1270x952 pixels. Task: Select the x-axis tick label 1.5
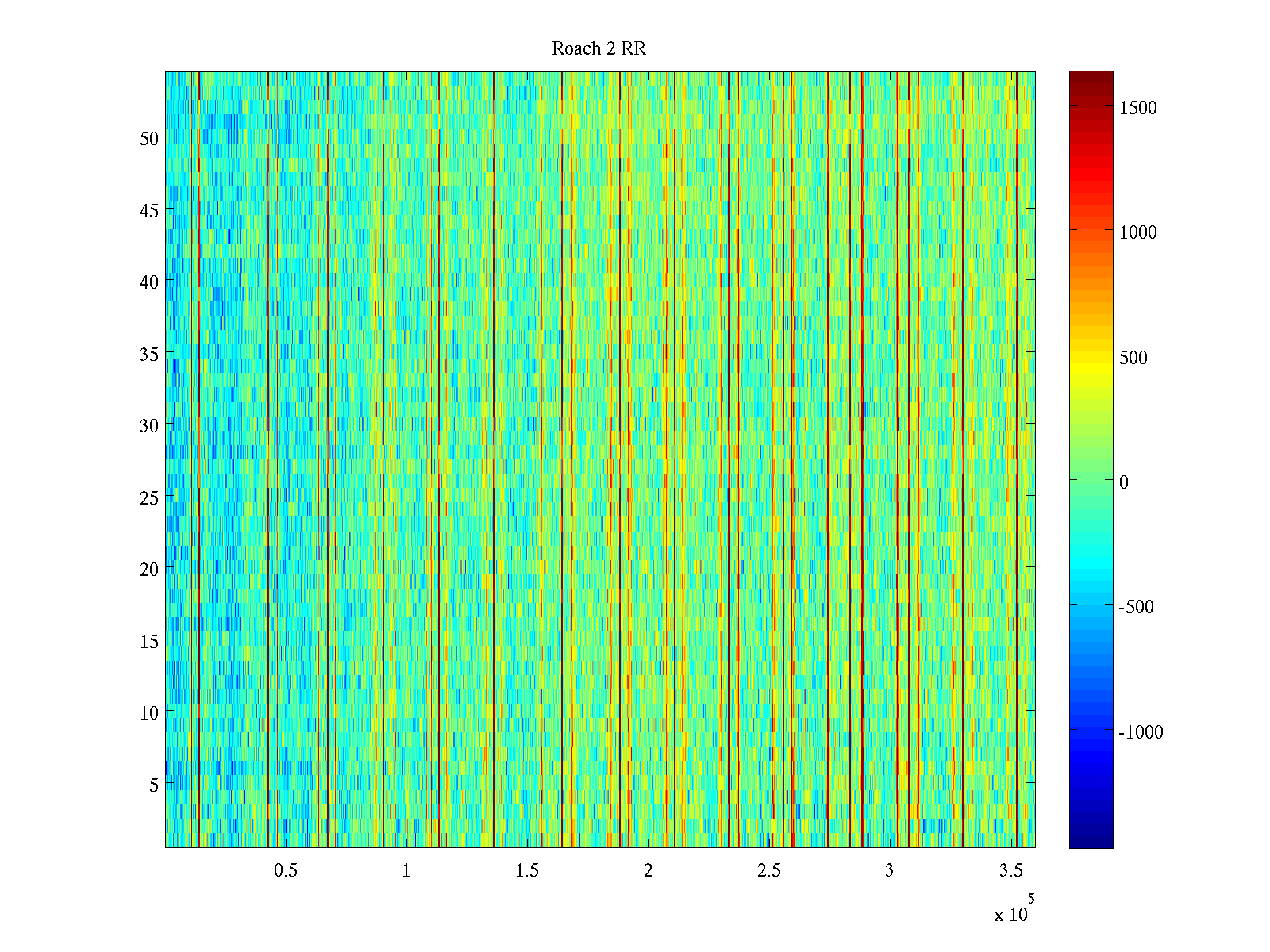pyautogui.click(x=527, y=871)
